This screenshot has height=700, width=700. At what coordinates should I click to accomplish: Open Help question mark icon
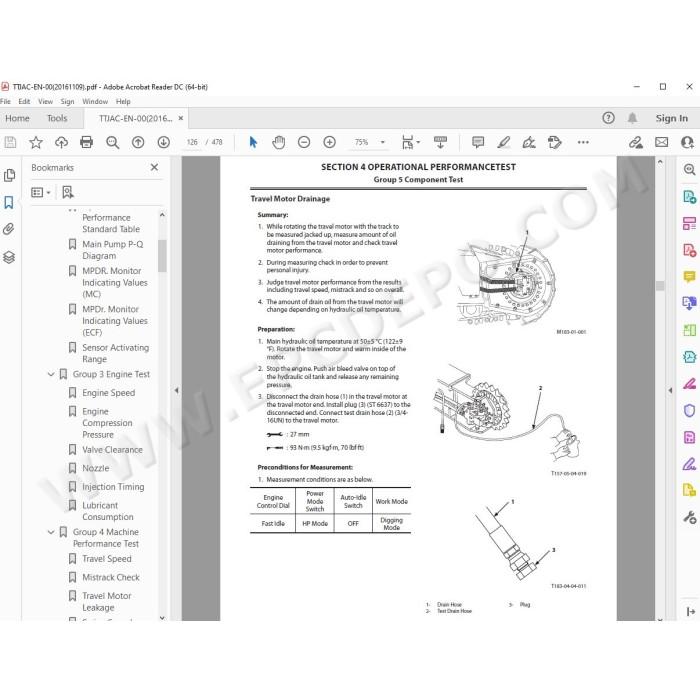coord(608,118)
